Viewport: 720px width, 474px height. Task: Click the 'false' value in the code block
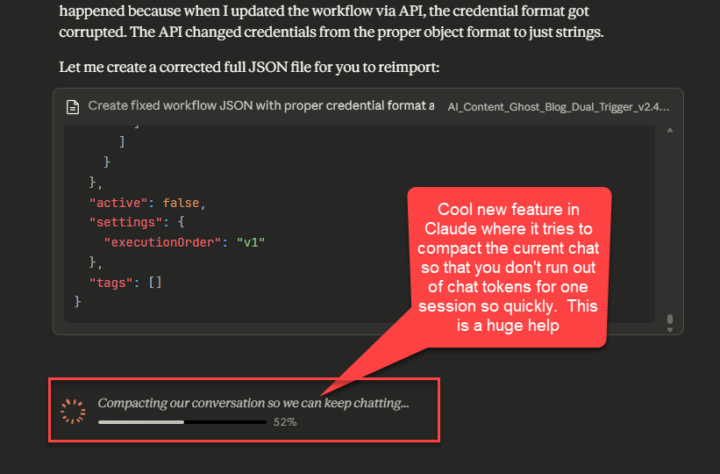coord(181,203)
